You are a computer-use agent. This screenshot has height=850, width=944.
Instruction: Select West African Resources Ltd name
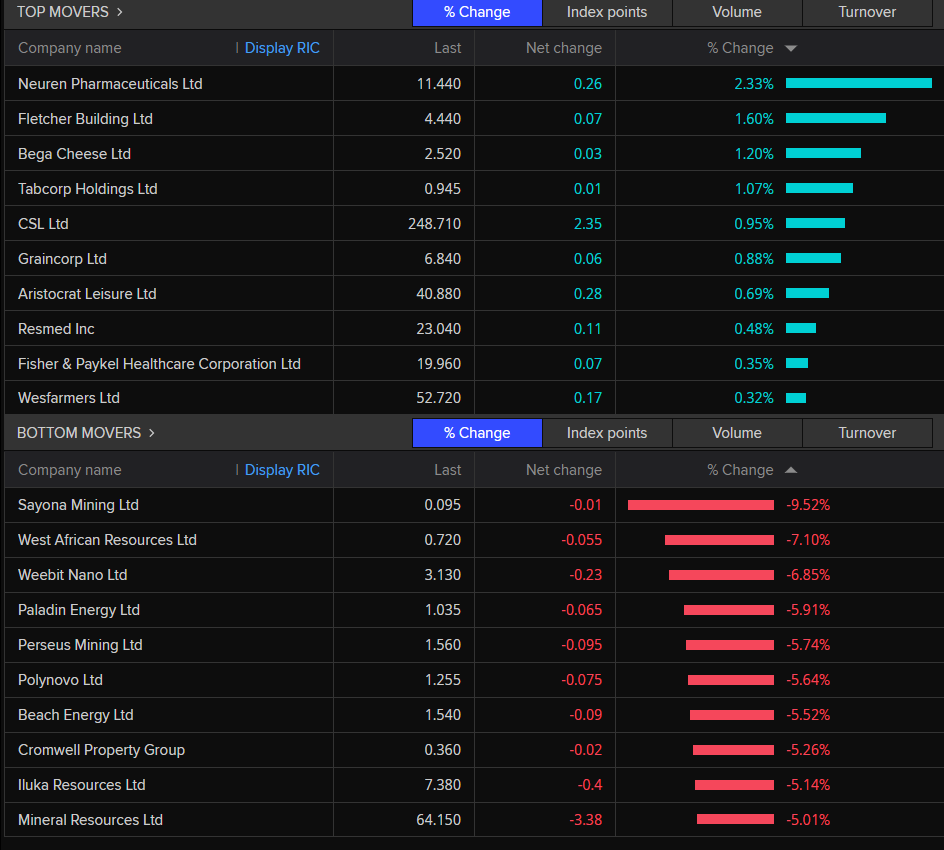tap(107, 540)
